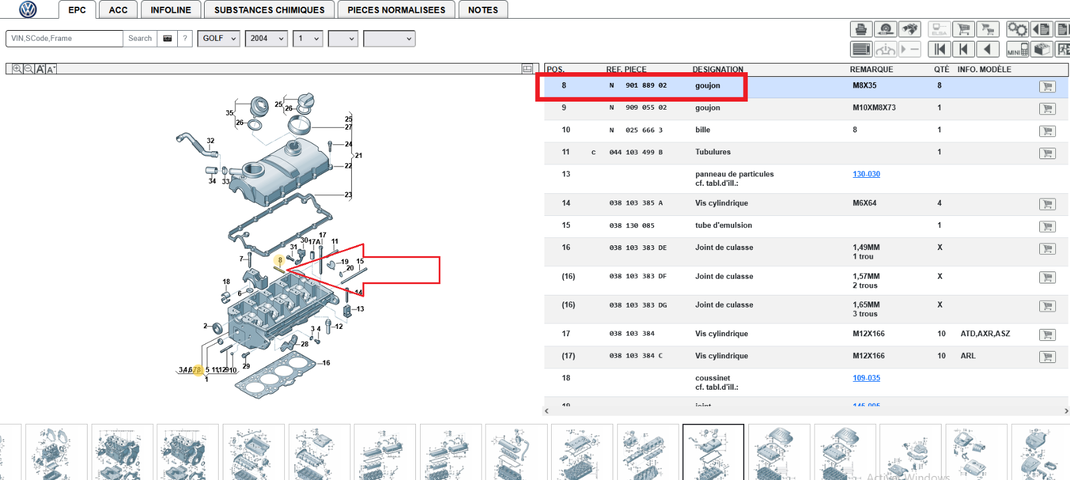Open the 2004 year dropdown

pyautogui.click(x=266, y=39)
